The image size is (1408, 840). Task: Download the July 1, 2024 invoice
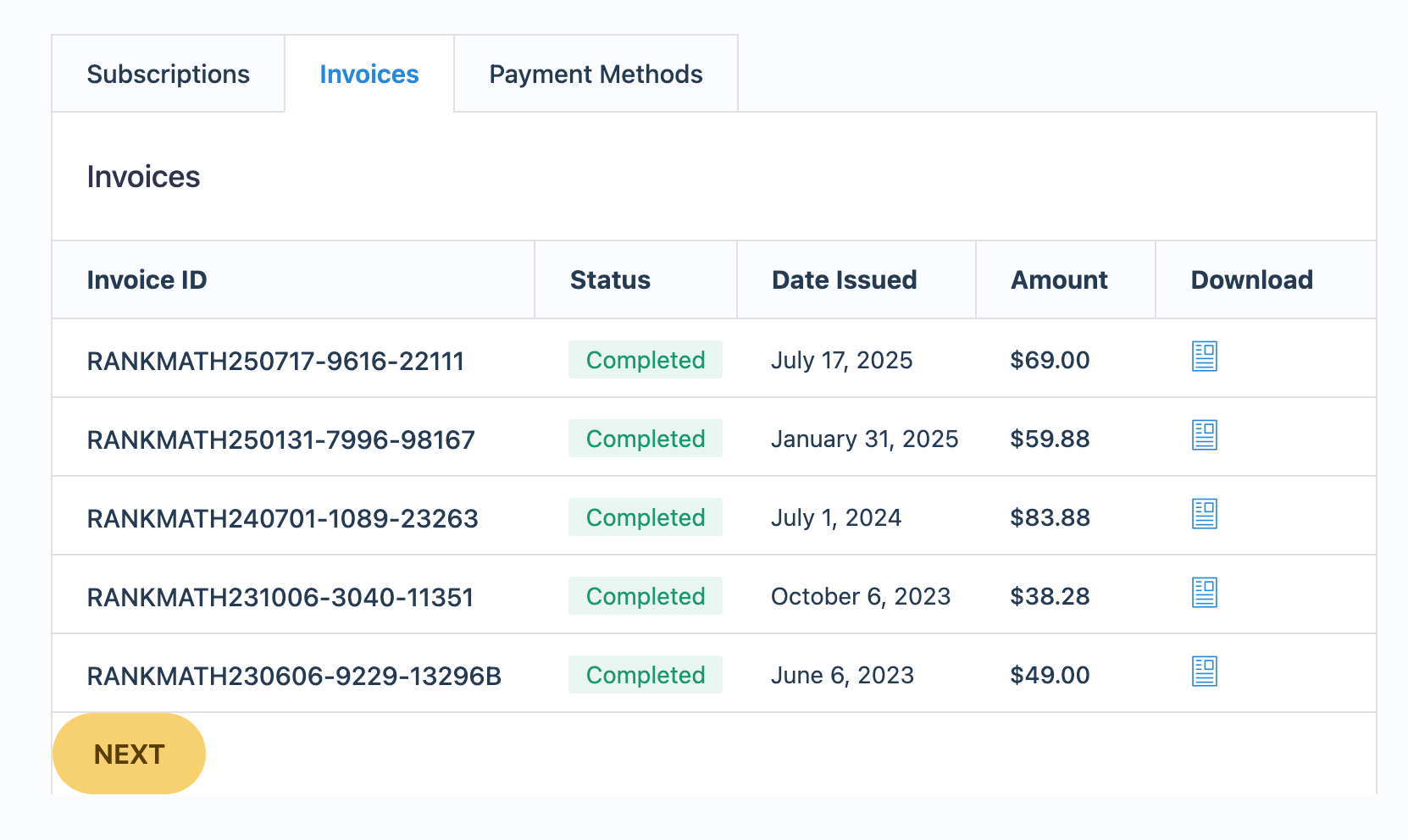pyautogui.click(x=1205, y=513)
